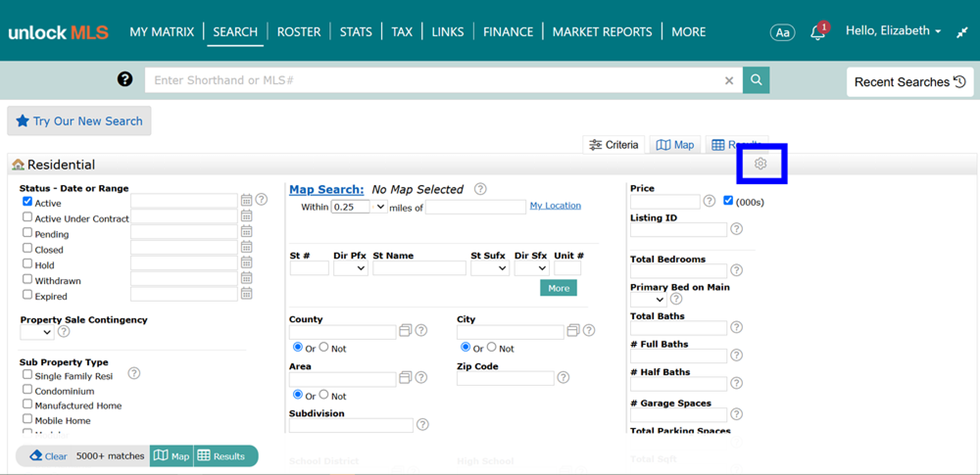
Task: Show help for the Price field
Action: tap(709, 201)
